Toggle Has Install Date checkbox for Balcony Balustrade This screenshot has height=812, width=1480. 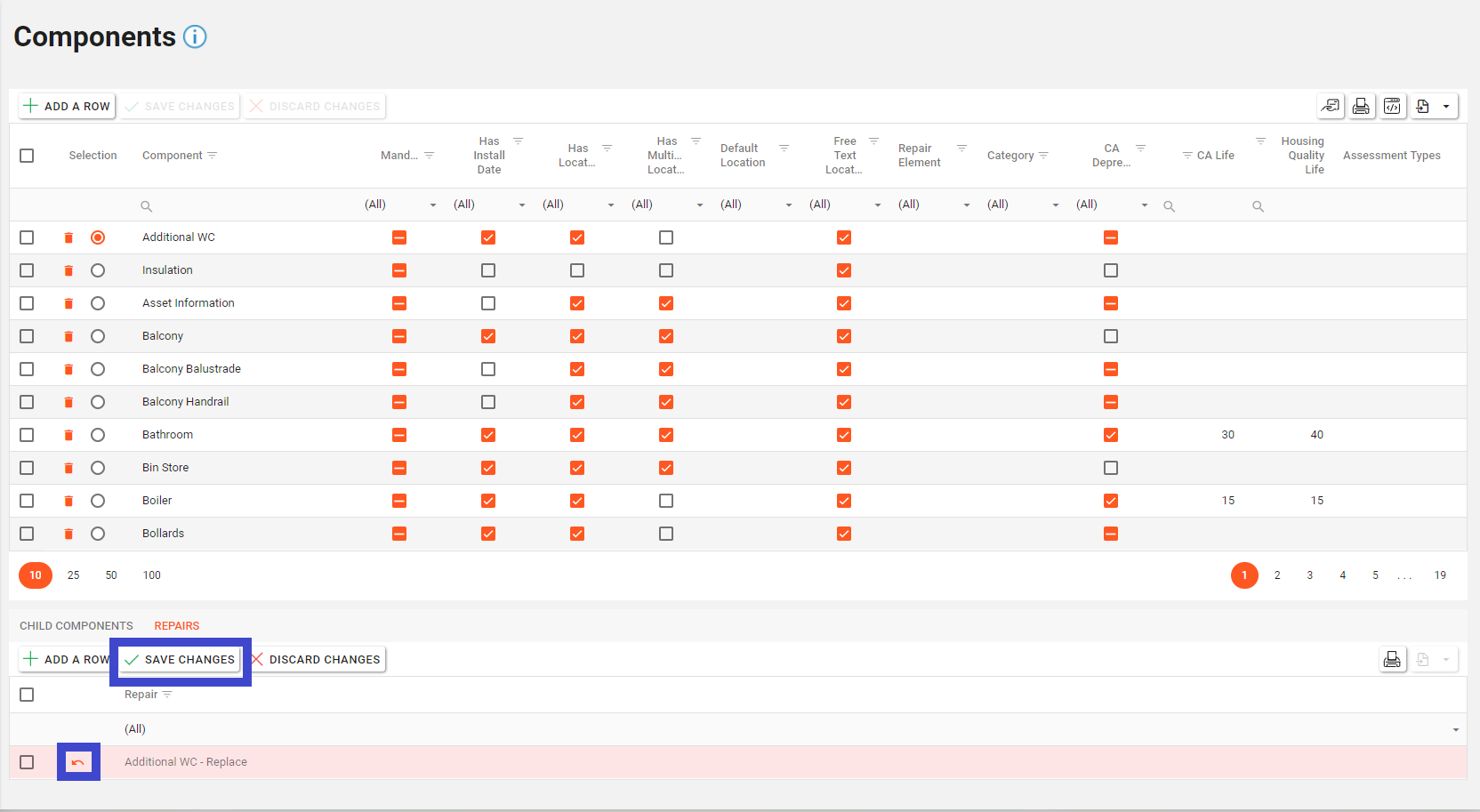tap(488, 369)
